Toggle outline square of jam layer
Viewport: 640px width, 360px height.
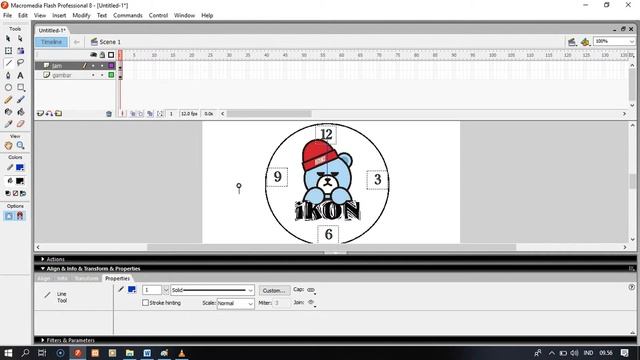point(111,66)
